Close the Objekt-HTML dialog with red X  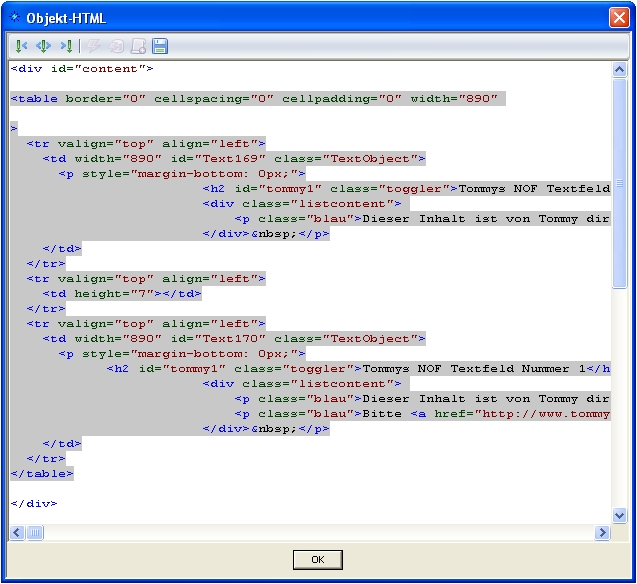click(618, 18)
